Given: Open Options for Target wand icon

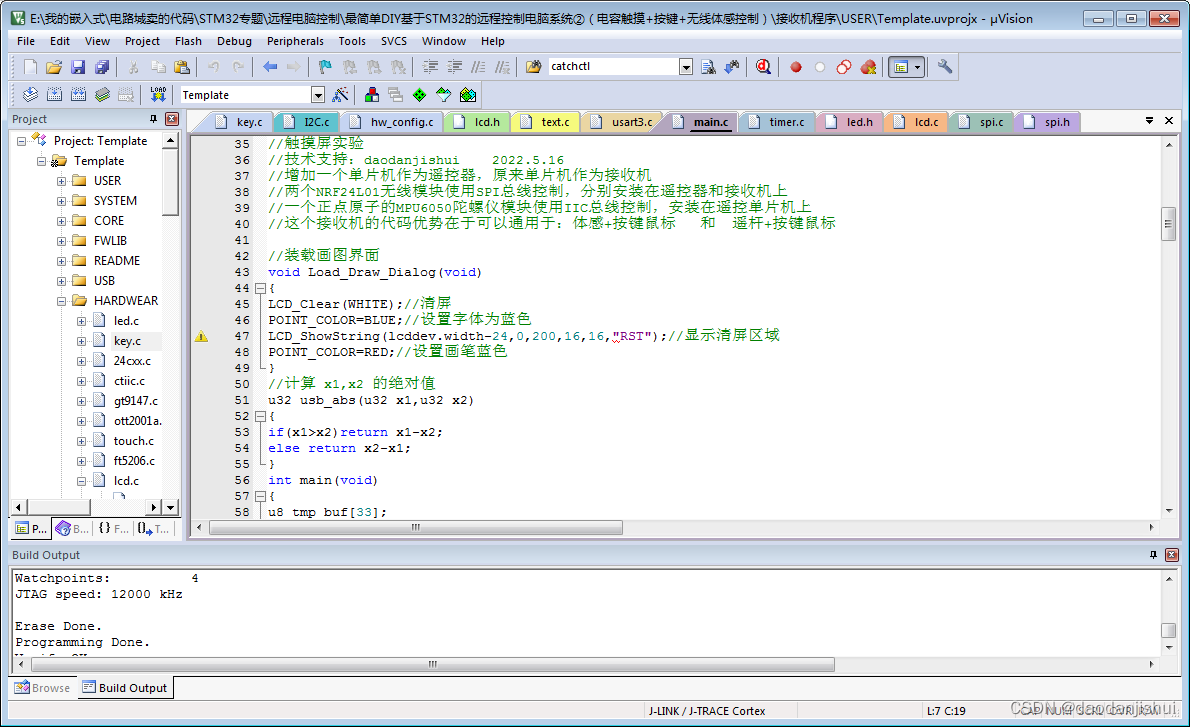Looking at the screenshot, I should (340, 95).
